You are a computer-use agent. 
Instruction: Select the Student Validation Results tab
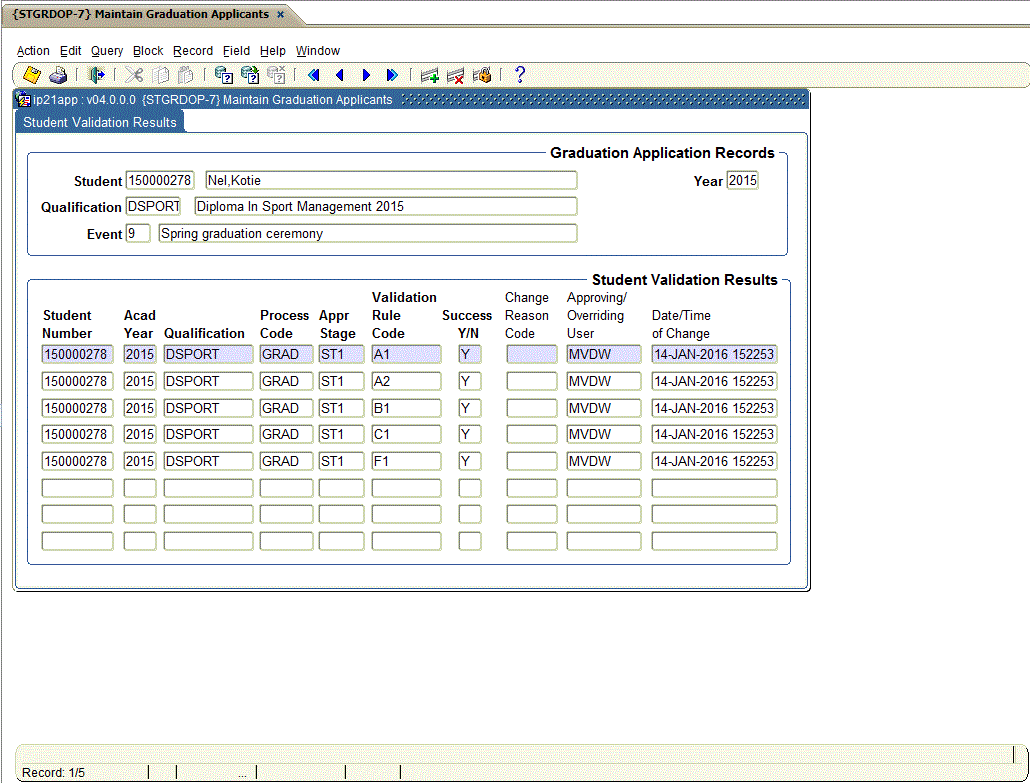click(x=98, y=121)
